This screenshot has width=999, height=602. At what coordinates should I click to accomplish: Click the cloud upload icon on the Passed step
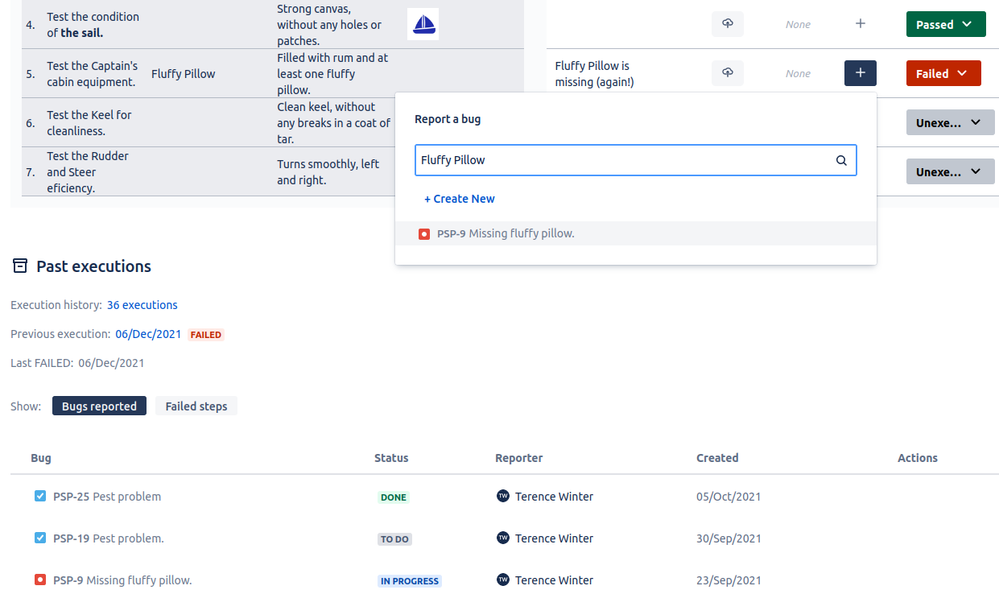point(727,23)
